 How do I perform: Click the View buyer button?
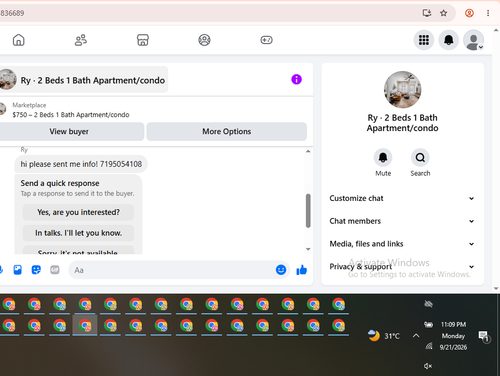coord(69,131)
